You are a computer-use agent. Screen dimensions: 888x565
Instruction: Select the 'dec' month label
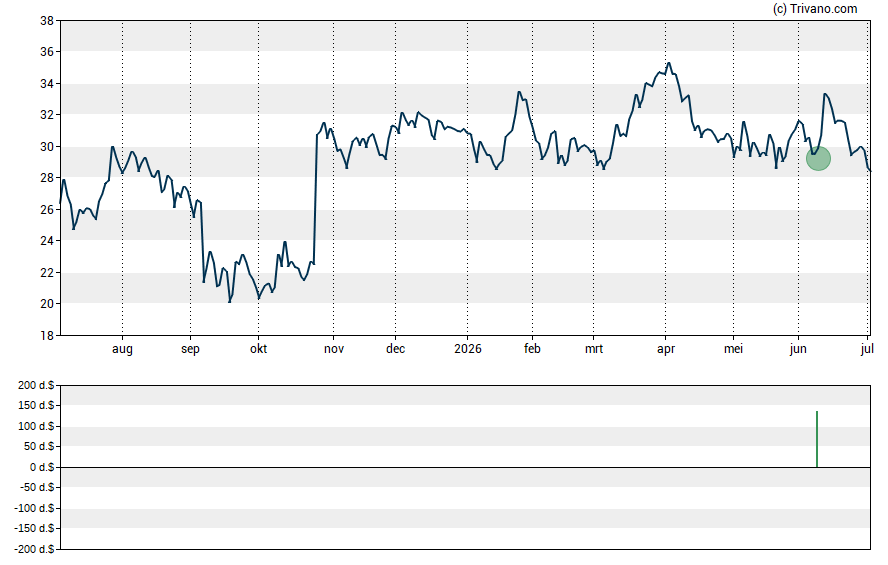click(x=395, y=348)
